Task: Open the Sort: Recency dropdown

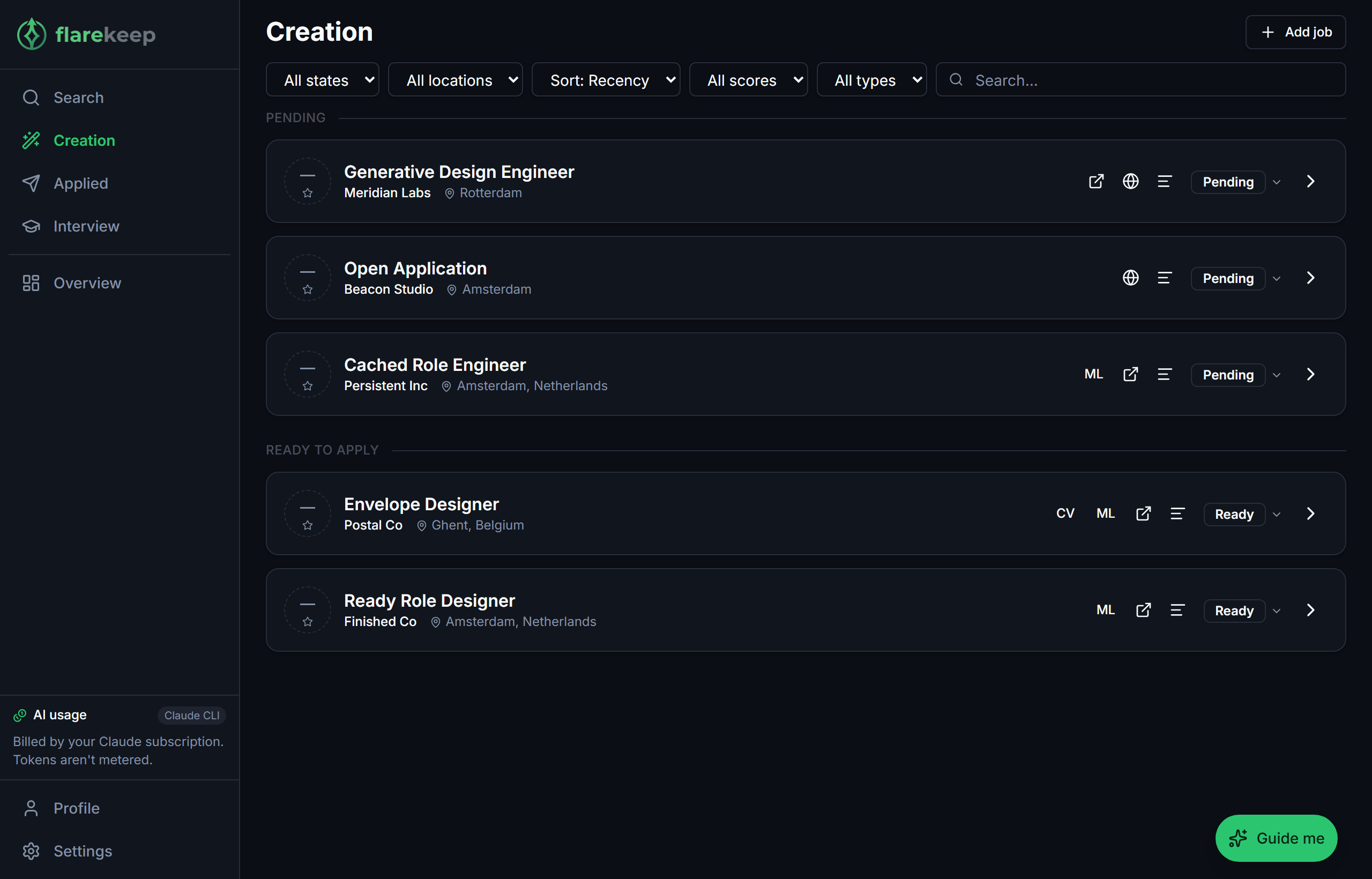Action: pyautogui.click(x=606, y=80)
